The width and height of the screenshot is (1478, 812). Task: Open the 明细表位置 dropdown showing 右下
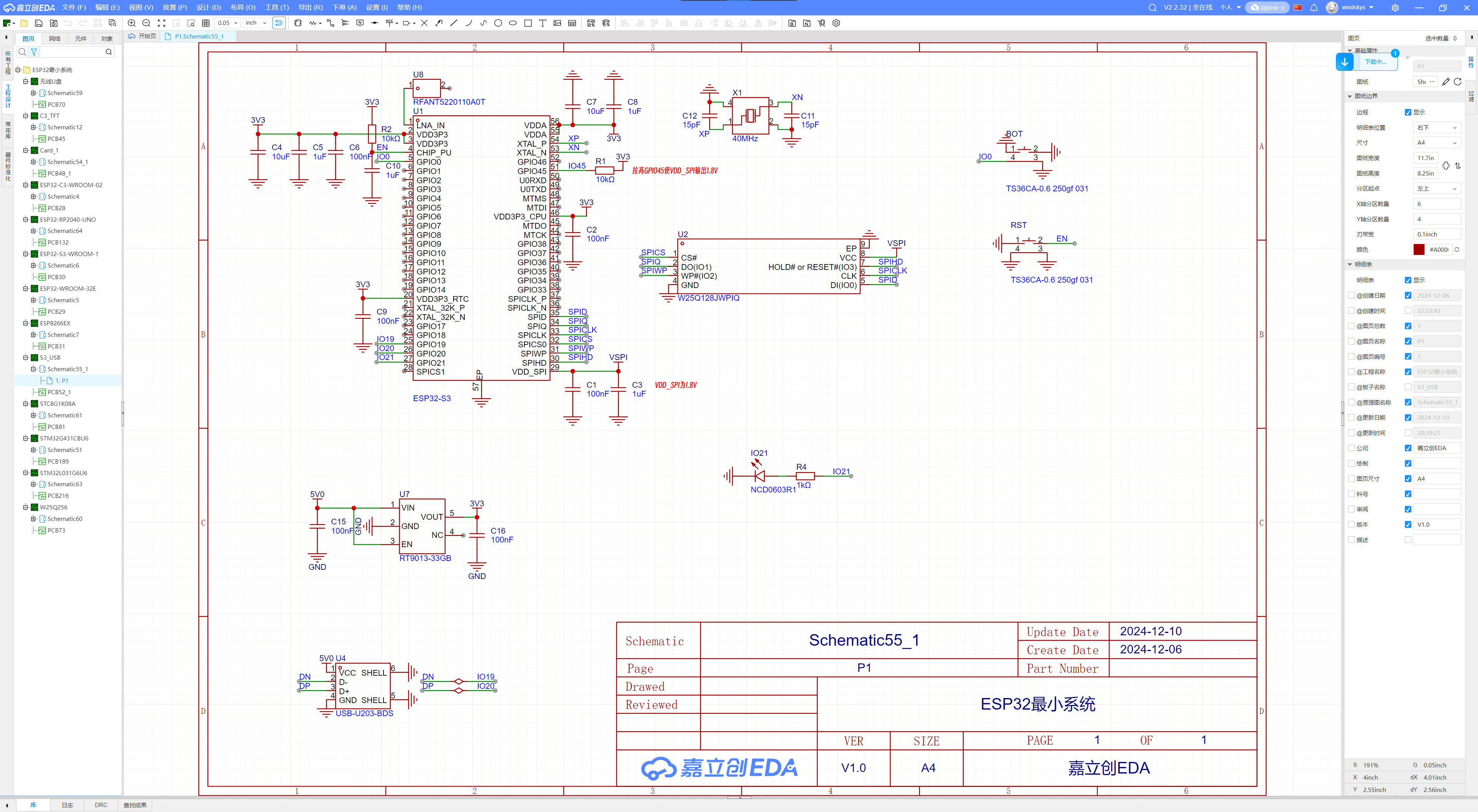pos(1437,127)
